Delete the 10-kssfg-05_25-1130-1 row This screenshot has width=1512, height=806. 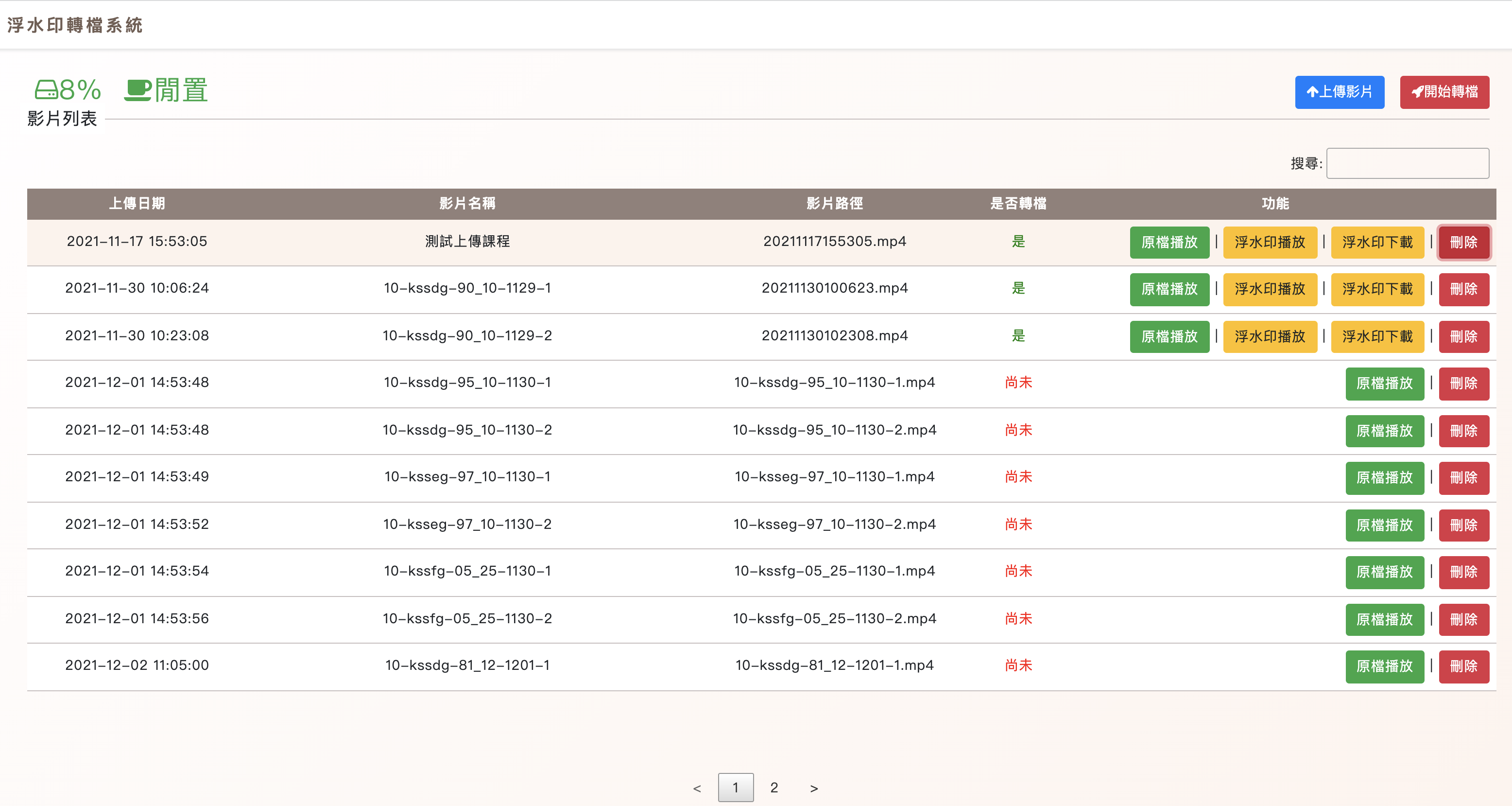click(1463, 572)
